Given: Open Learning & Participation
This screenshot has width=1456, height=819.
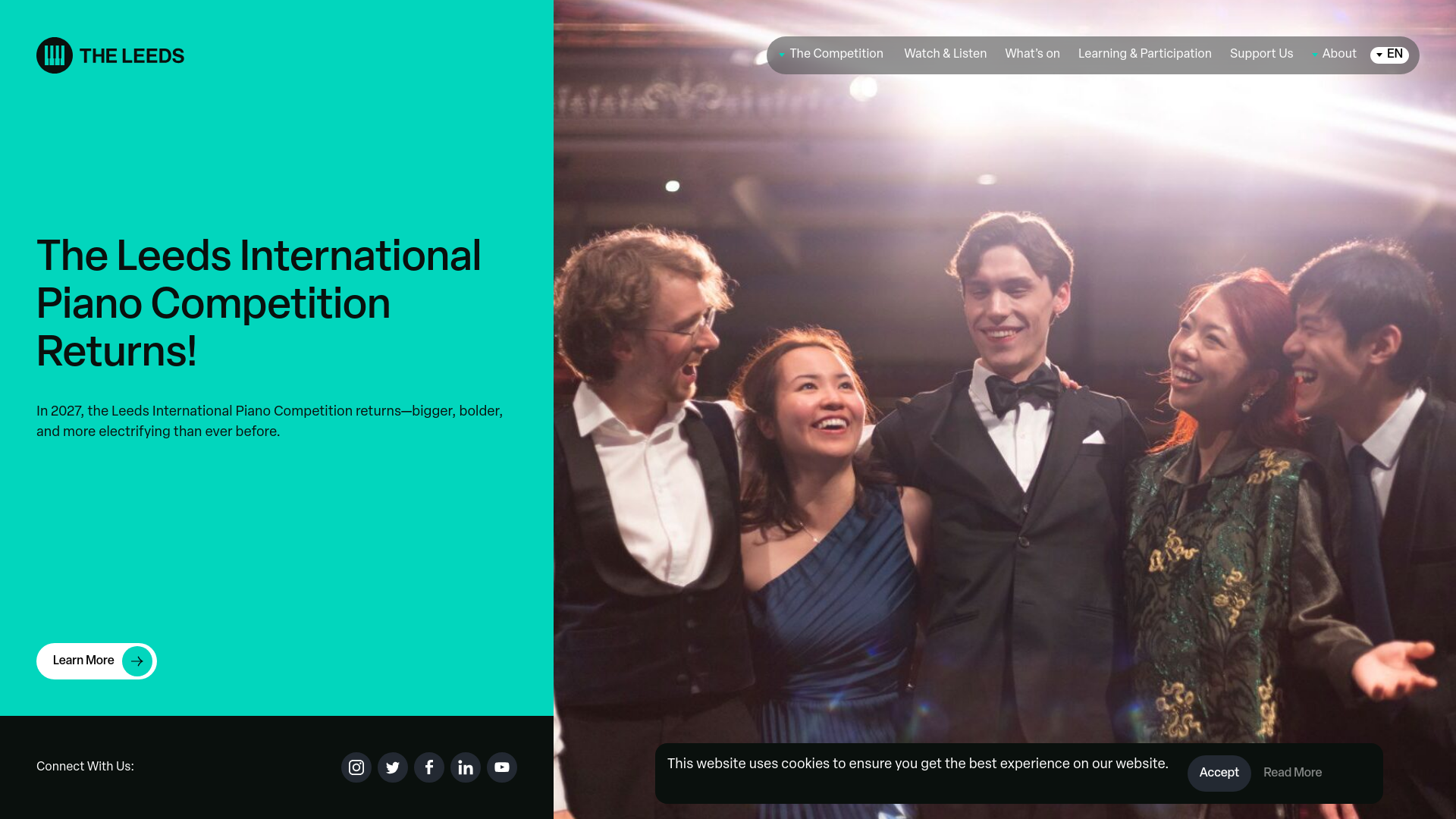Looking at the screenshot, I should click(1145, 54).
